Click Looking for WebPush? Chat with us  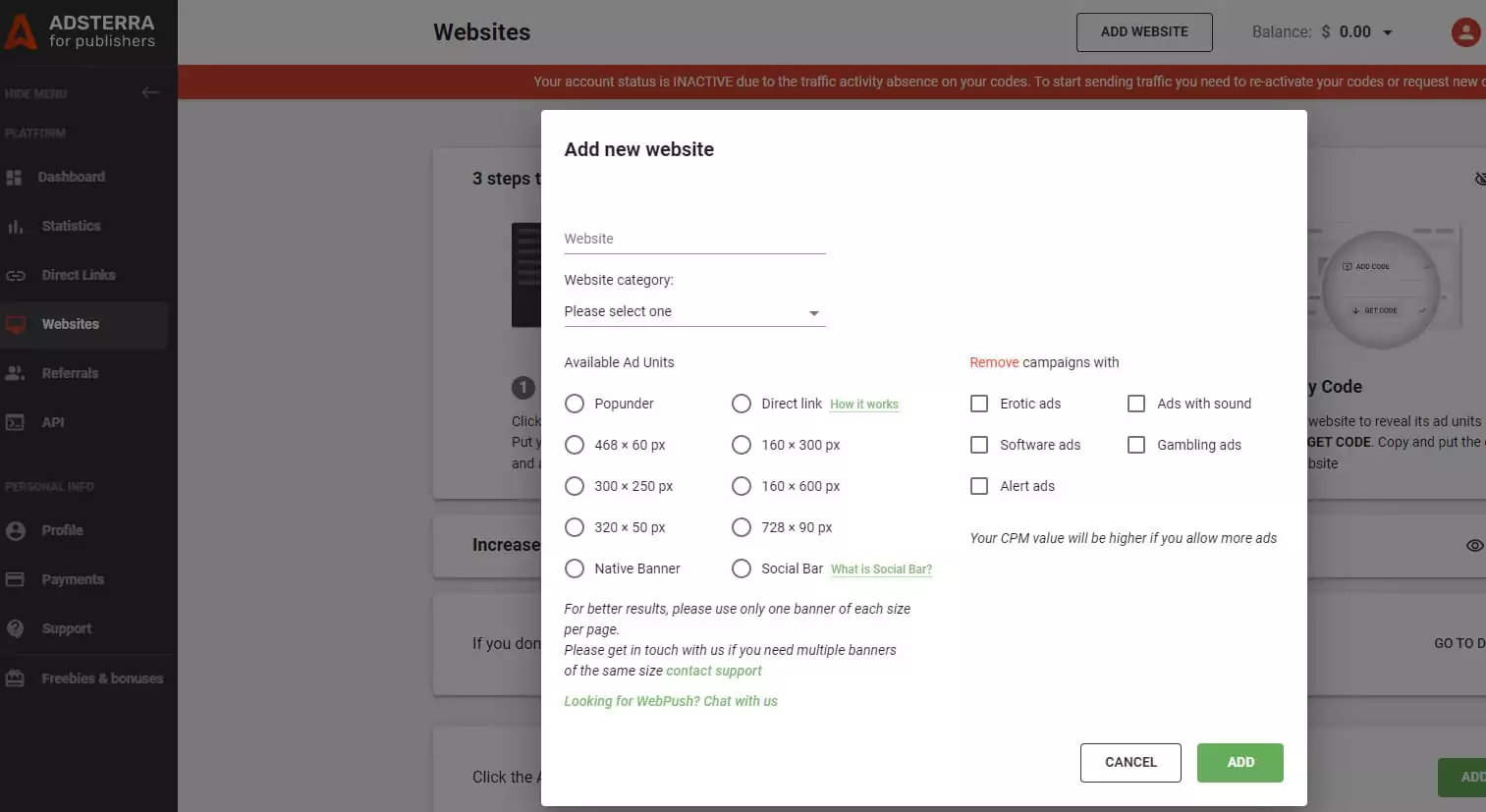671,701
